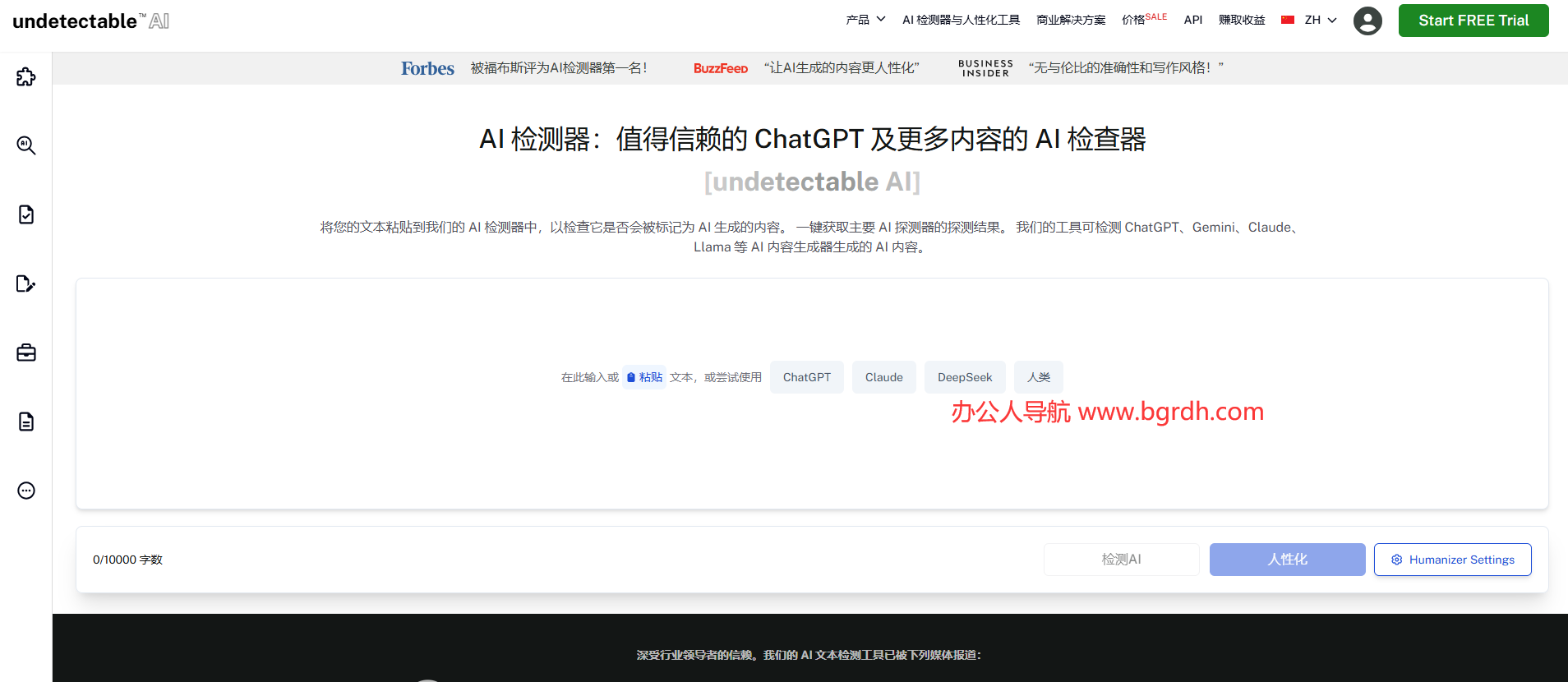The width and height of the screenshot is (1568, 682).
Task: Open the user account avatar icon
Action: pos(1367,21)
